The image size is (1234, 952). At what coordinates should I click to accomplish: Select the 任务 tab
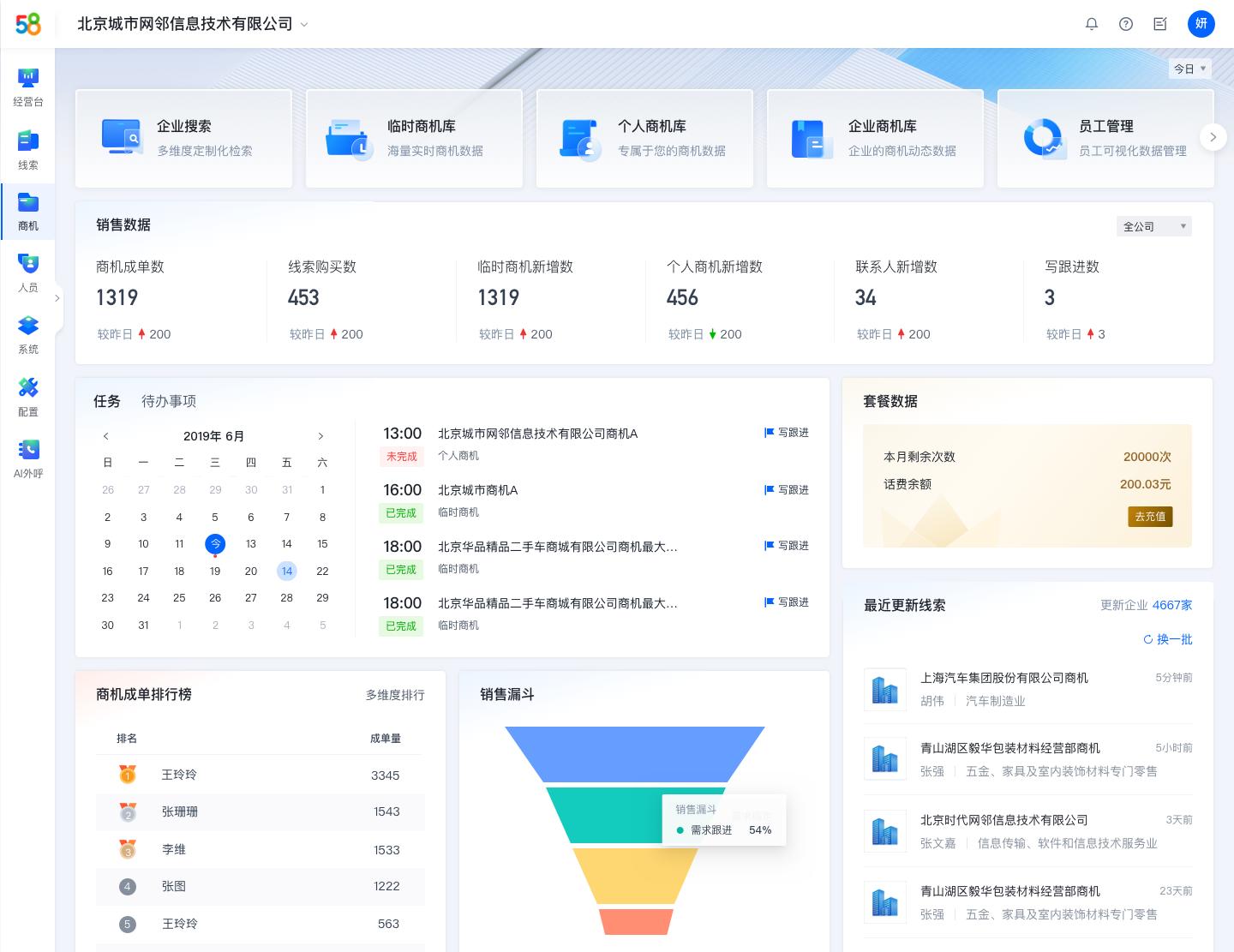click(106, 401)
